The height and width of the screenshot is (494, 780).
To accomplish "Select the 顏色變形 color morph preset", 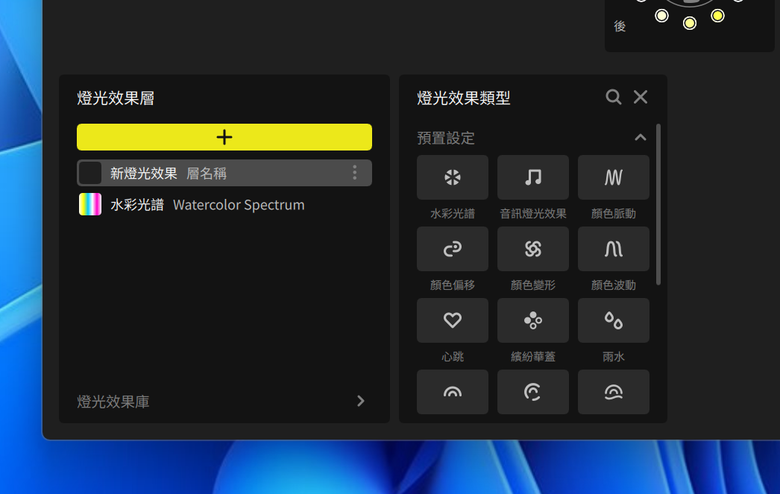I will (x=533, y=249).
